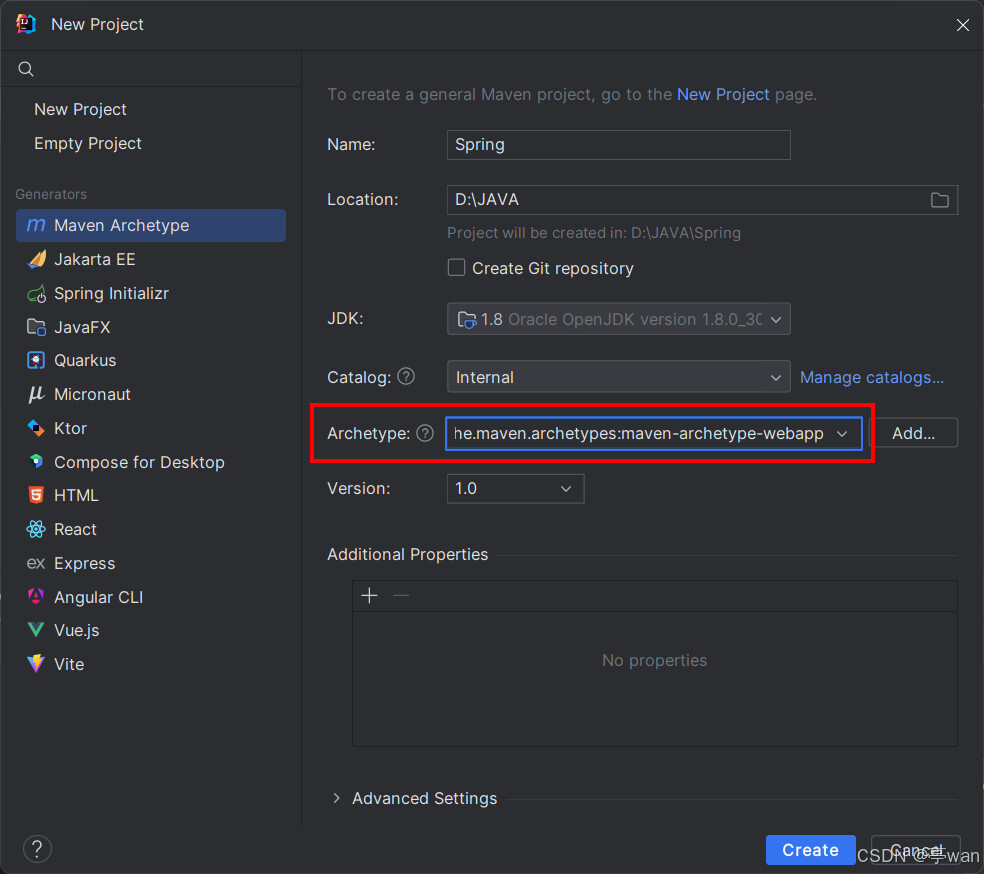Open help for Catalog field
984x874 pixels.
point(406,376)
